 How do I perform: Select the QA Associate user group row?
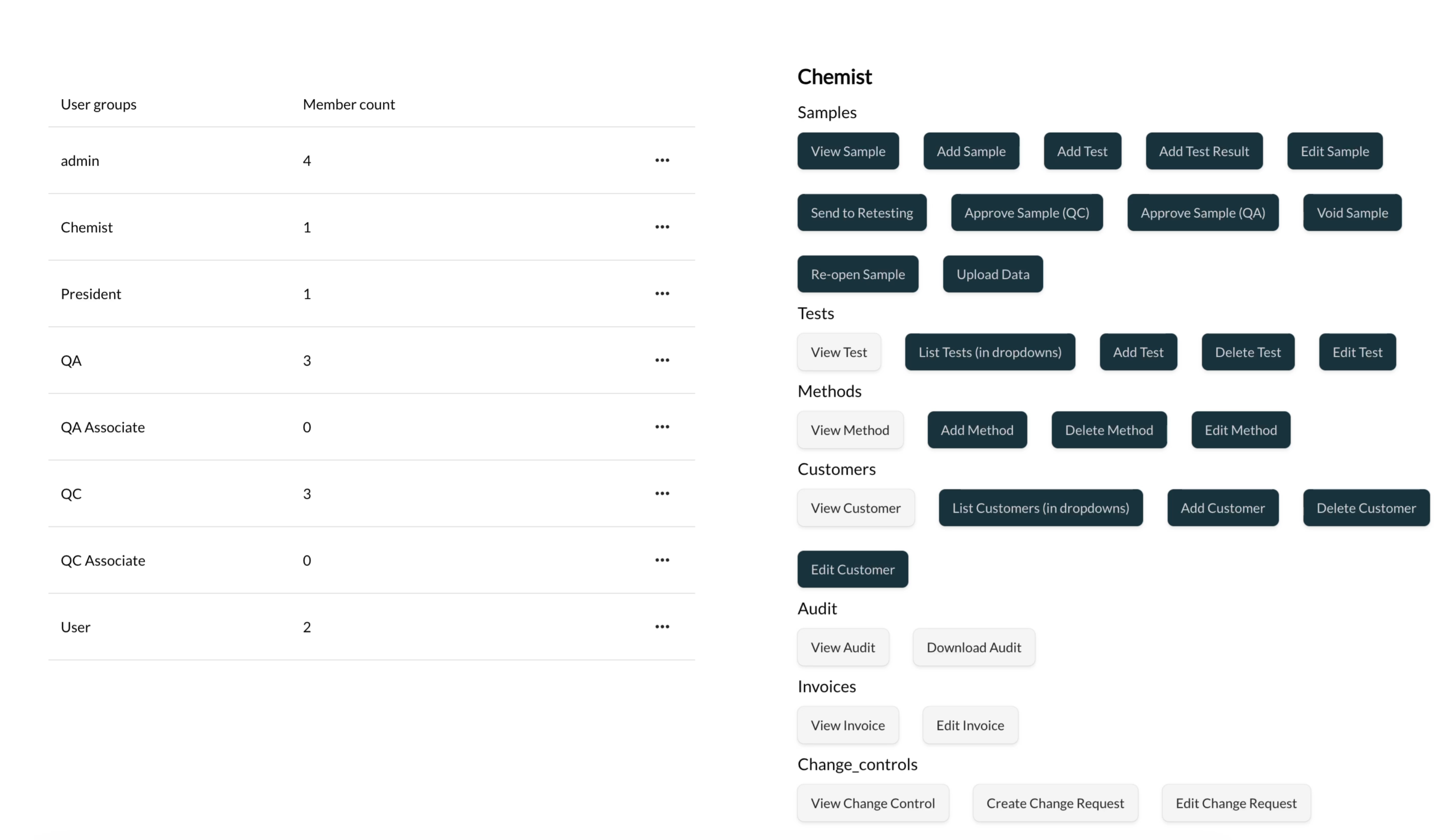(x=103, y=427)
